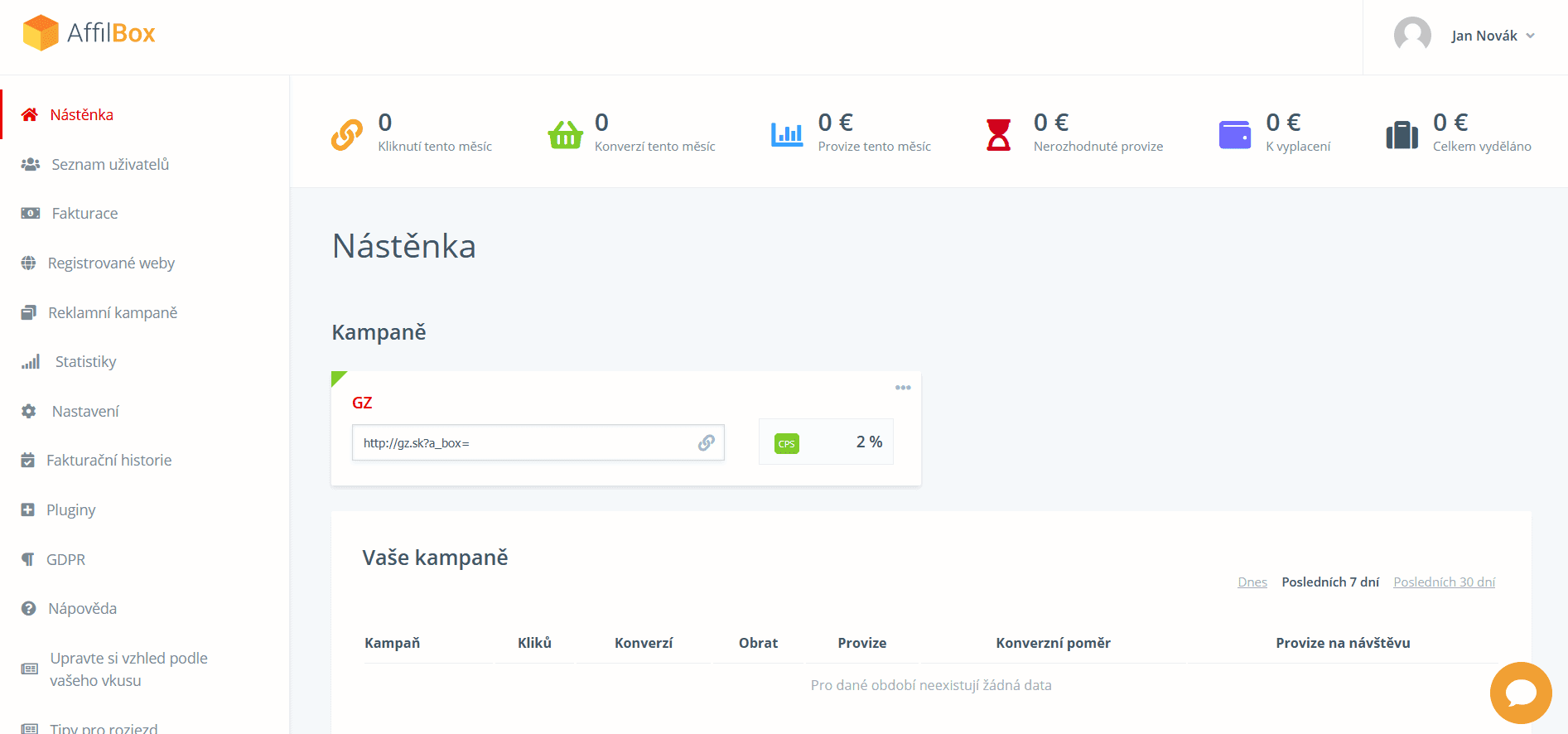Show stats for Dnes
1568x734 pixels.
tap(1252, 582)
